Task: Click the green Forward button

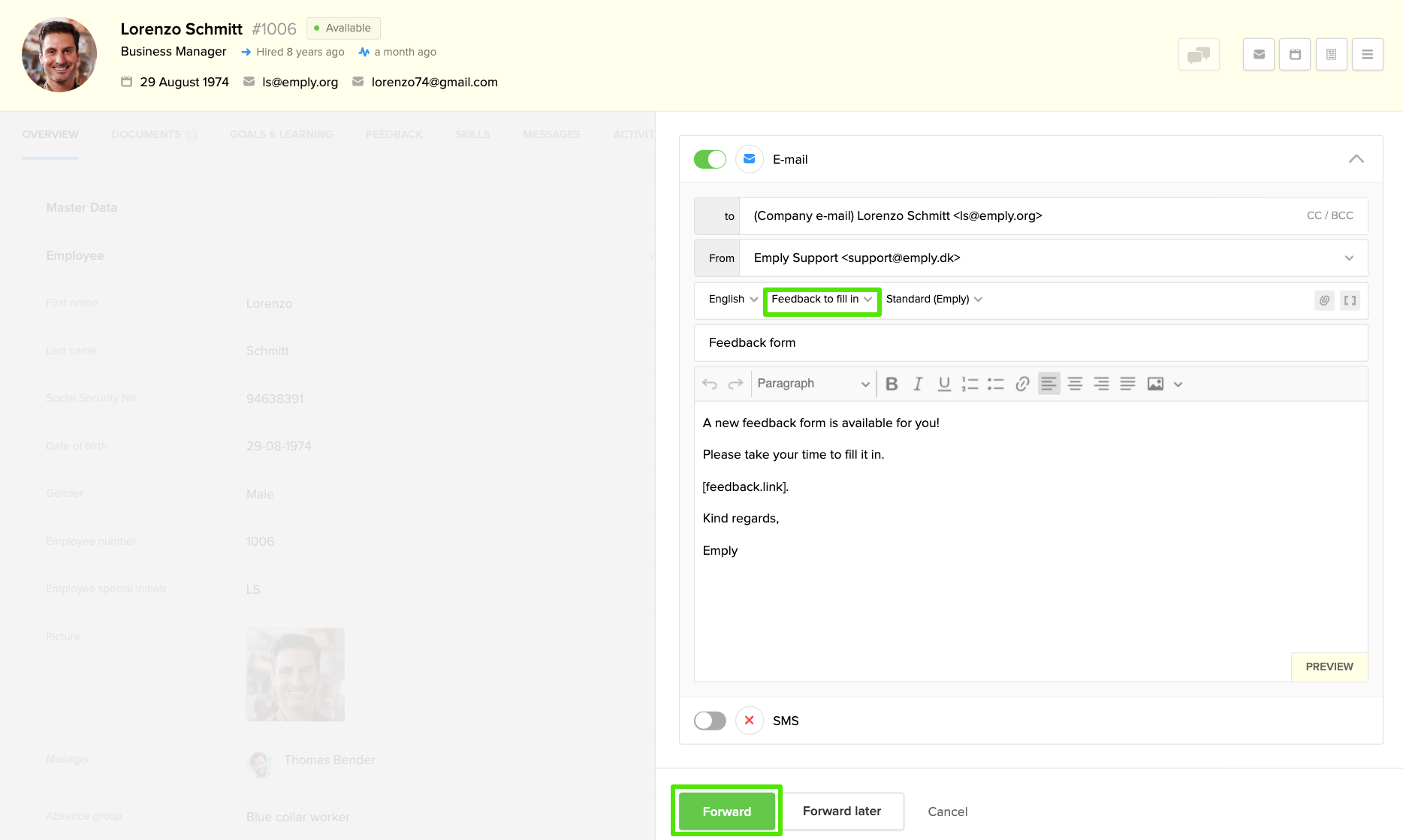Action: (726, 811)
